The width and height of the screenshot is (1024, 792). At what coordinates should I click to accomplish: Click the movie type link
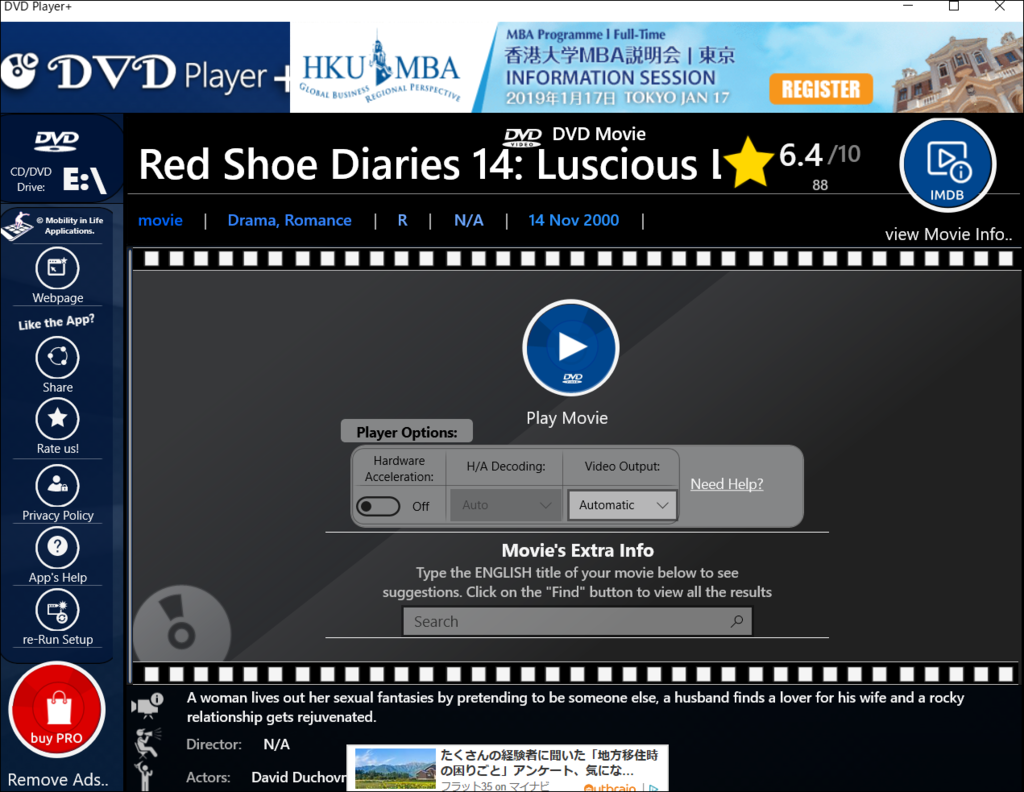(161, 220)
